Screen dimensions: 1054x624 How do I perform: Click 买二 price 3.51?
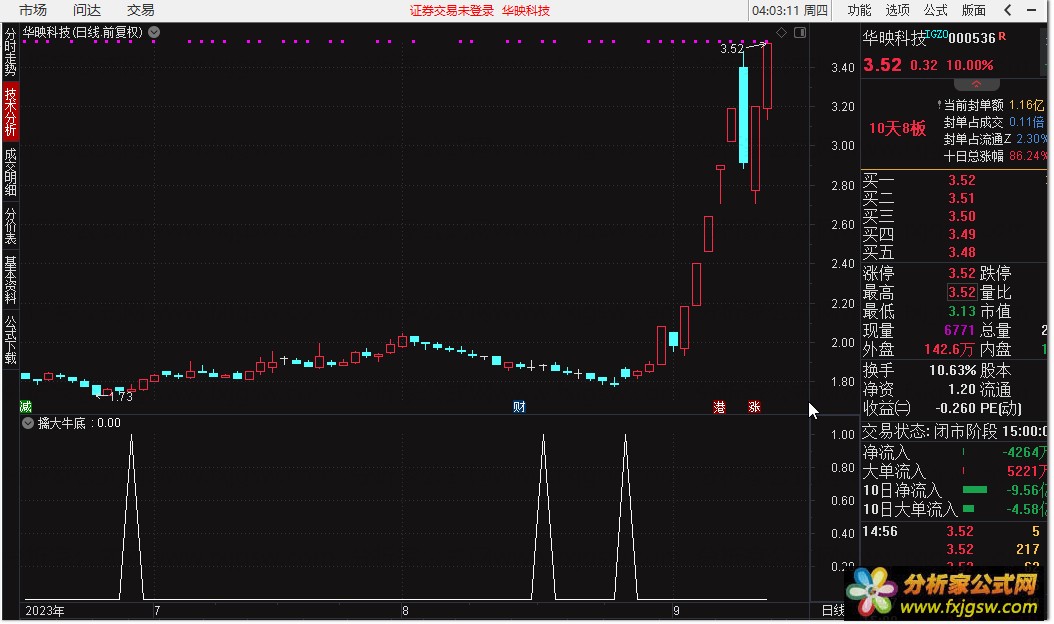(x=961, y=198)
